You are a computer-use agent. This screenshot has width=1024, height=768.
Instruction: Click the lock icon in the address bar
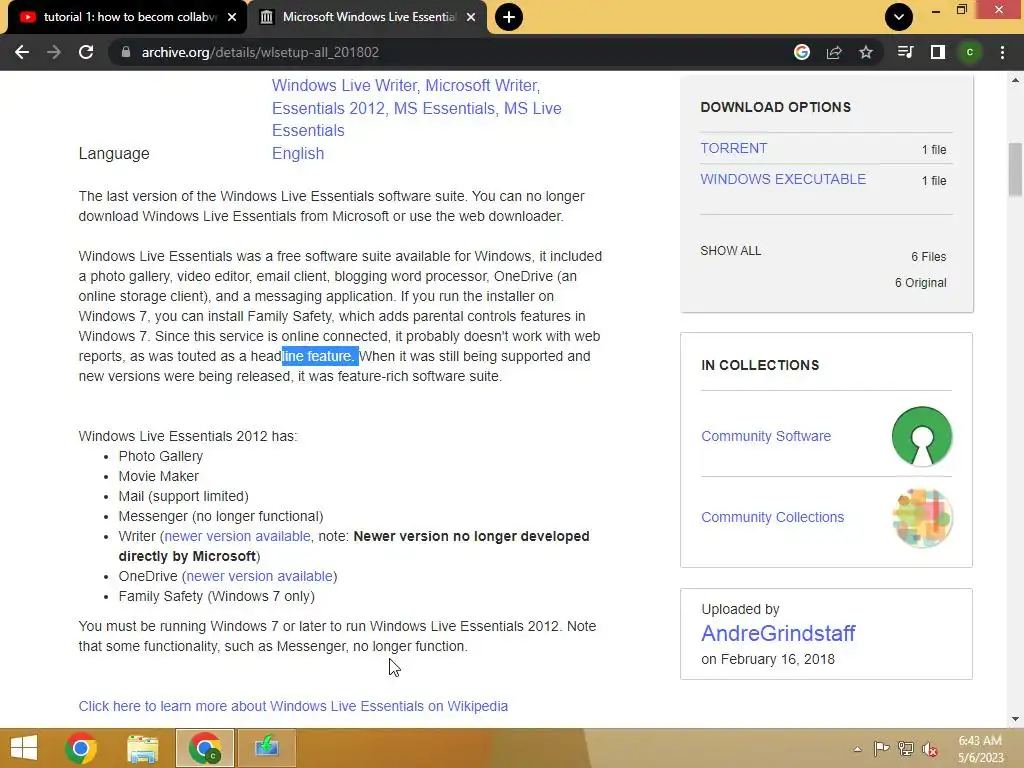pyautogui.click(x=126, y=52)
